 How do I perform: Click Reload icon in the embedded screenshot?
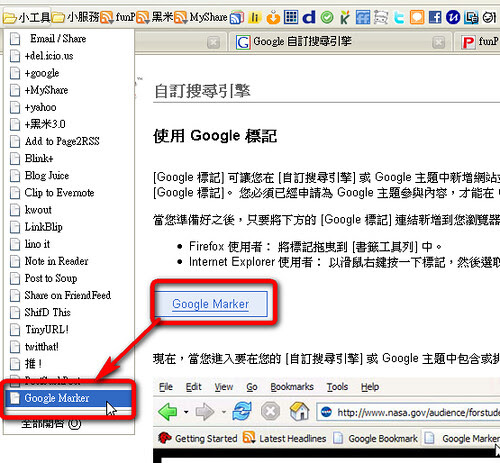pos(242,411)
